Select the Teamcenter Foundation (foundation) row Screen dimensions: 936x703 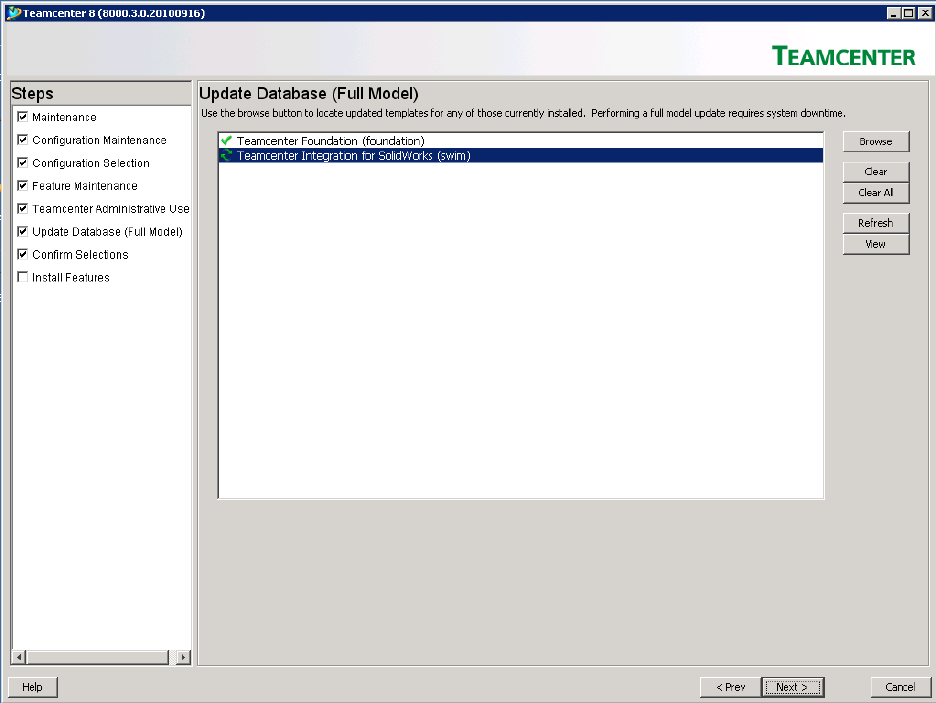point(521,141)
